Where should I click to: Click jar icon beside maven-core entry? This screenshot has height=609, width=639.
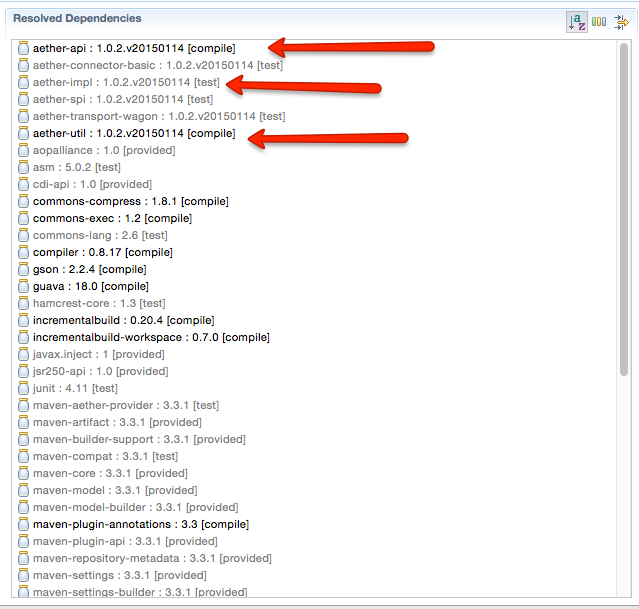point(24,473)
